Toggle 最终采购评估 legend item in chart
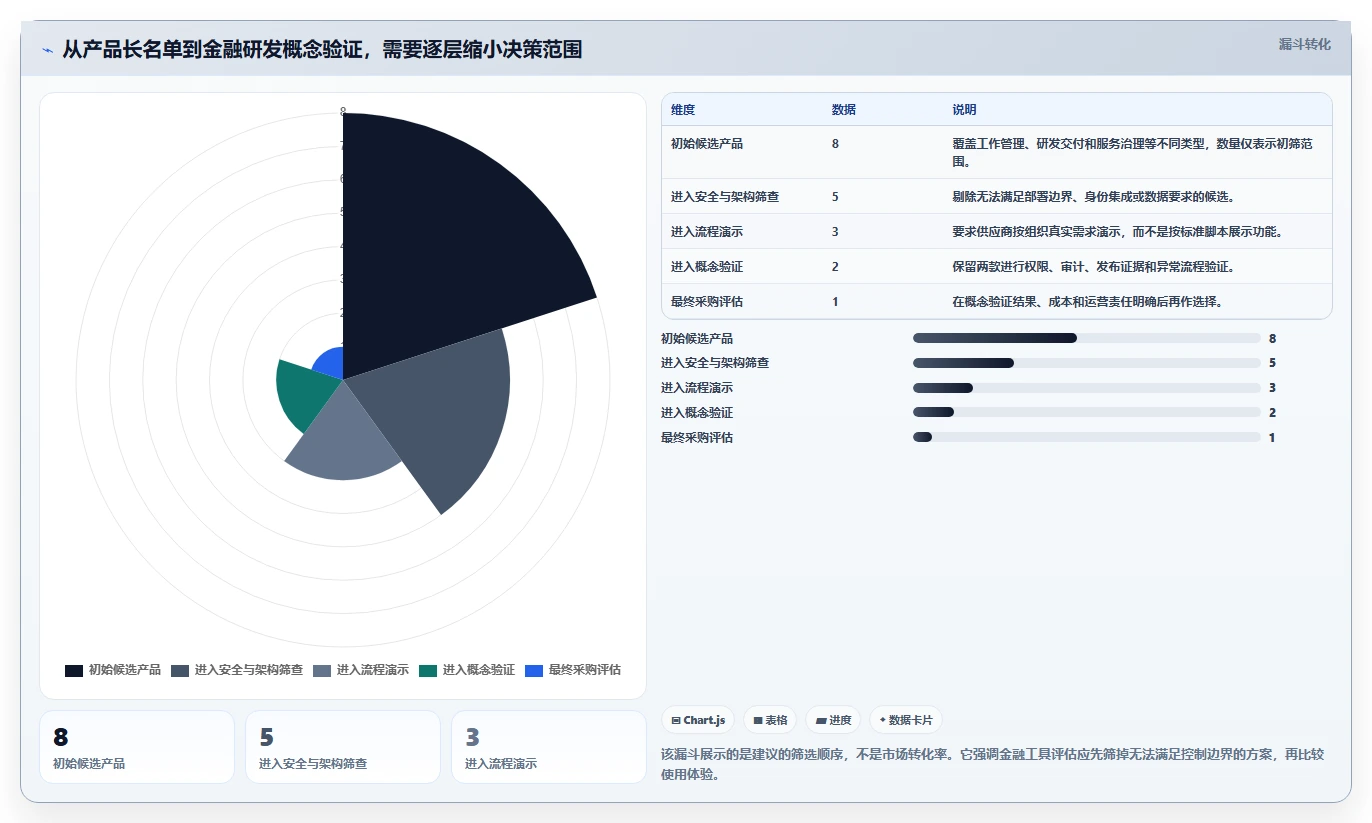Viewport: 1372px width, 823px height. 573,670
